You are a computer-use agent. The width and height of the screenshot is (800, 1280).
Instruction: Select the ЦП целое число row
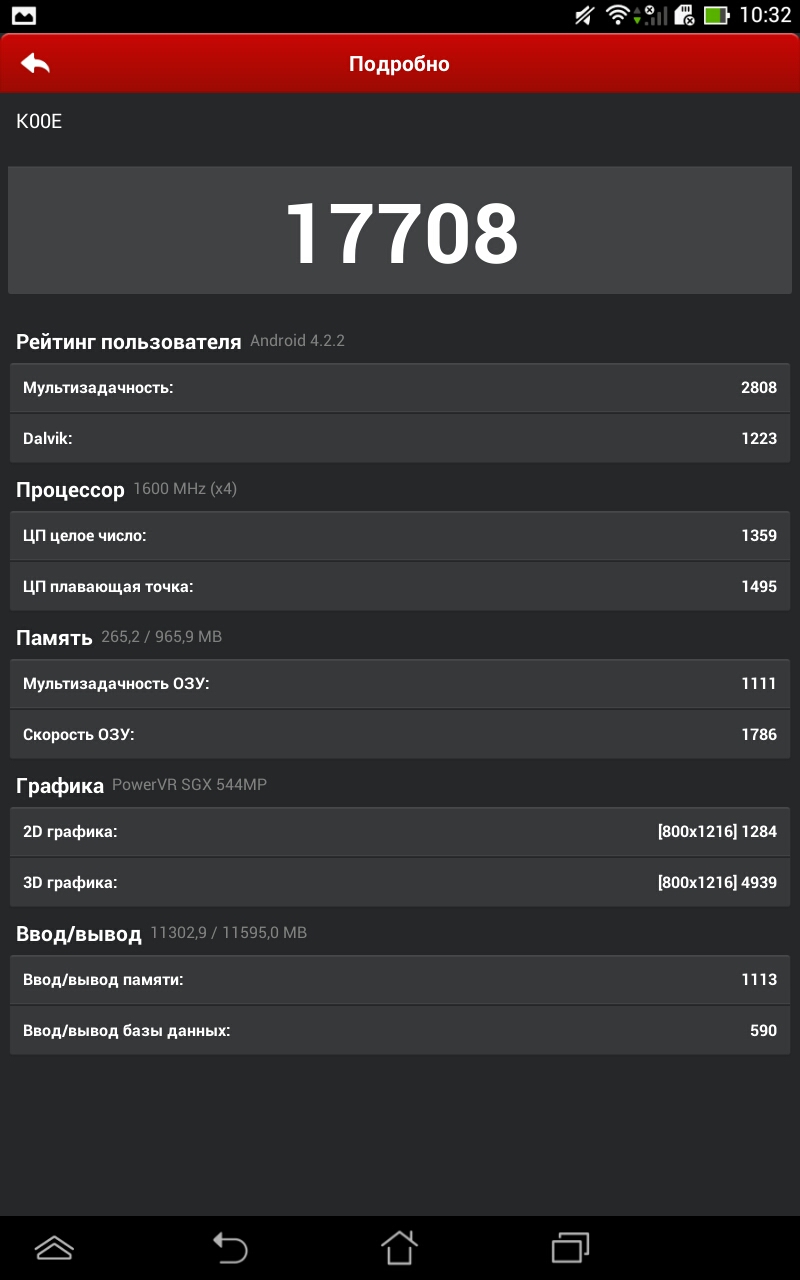[400, 536]
